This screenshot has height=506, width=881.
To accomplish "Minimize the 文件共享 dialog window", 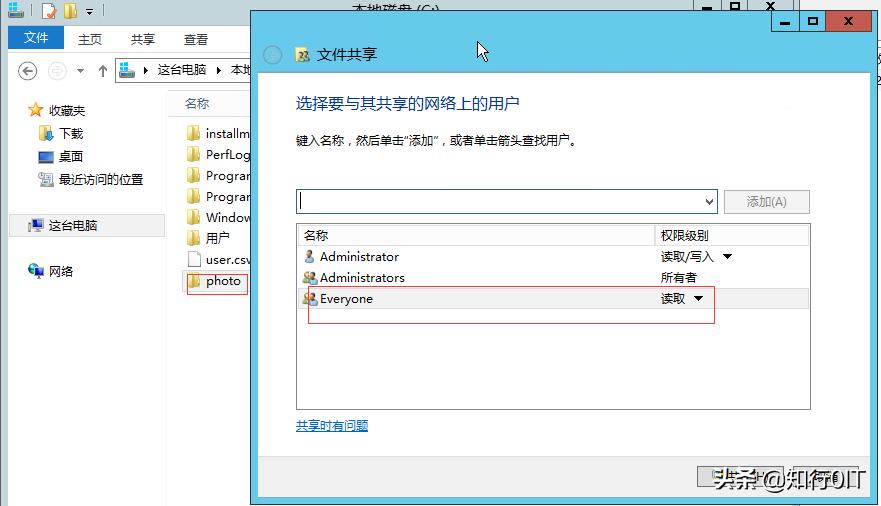I will click(x=785, y=22).
